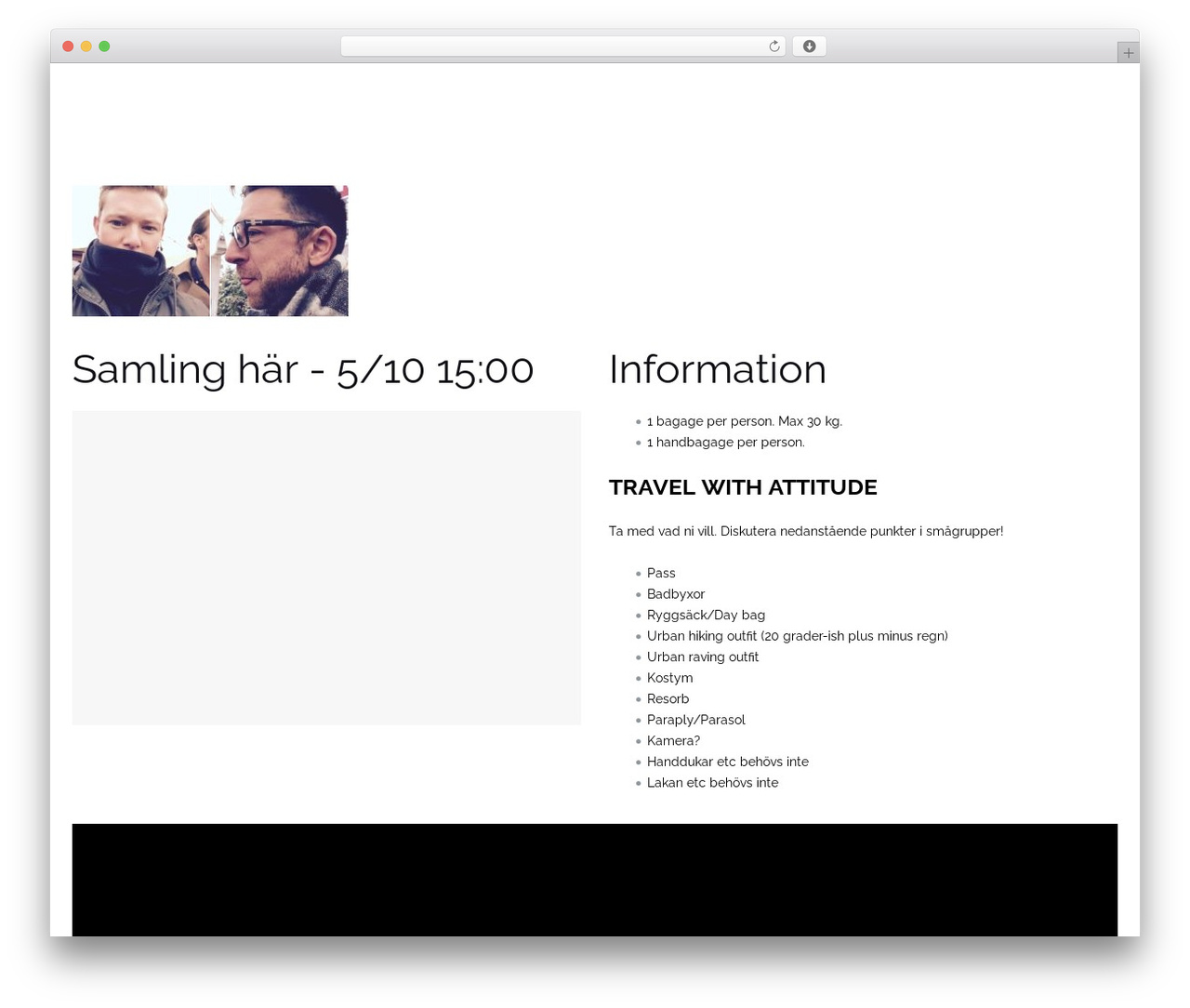Click "Handdukar etc behövs inte" item

pyautogui.click(x=728, y=762)
